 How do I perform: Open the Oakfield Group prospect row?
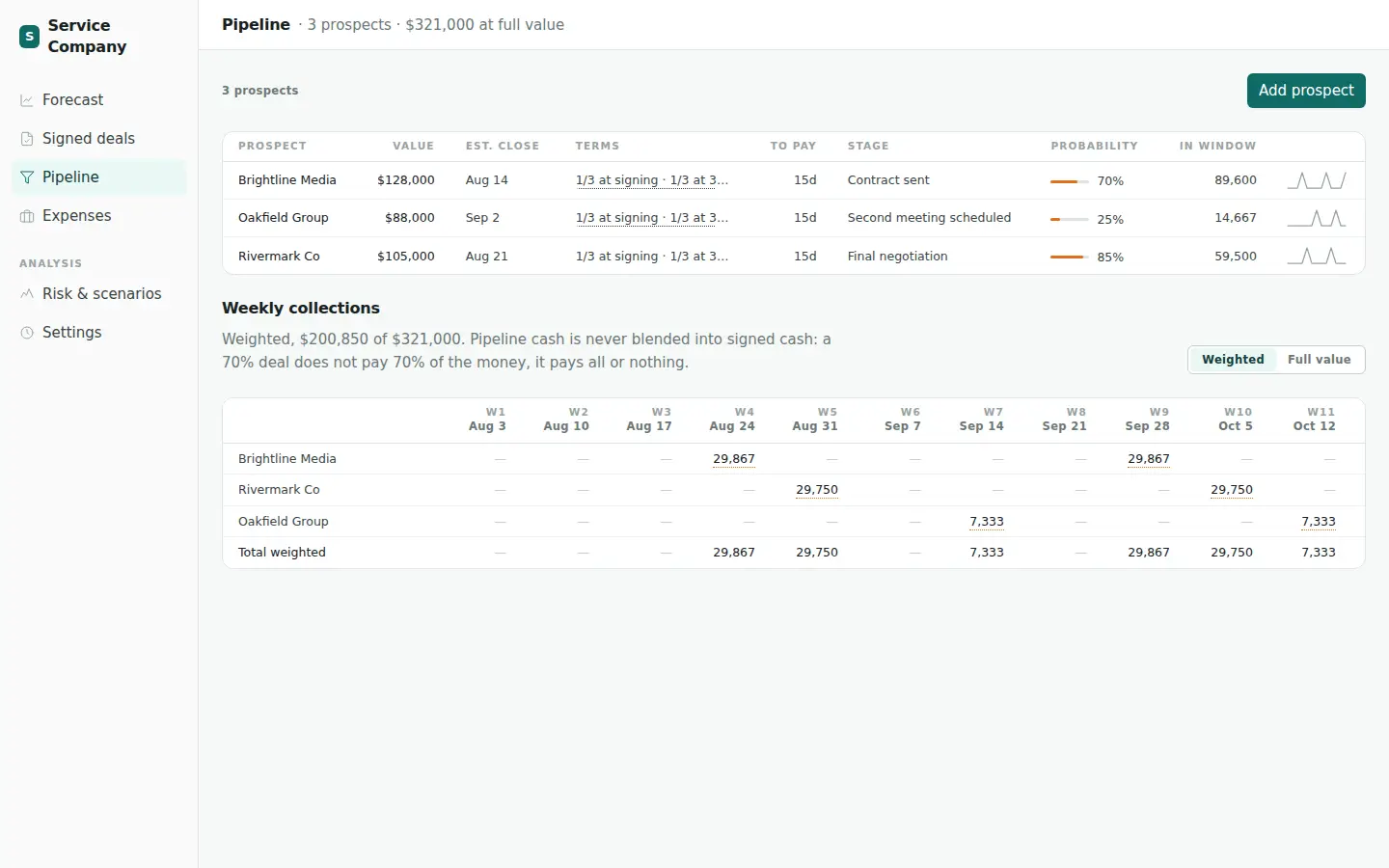pos(794,218)
